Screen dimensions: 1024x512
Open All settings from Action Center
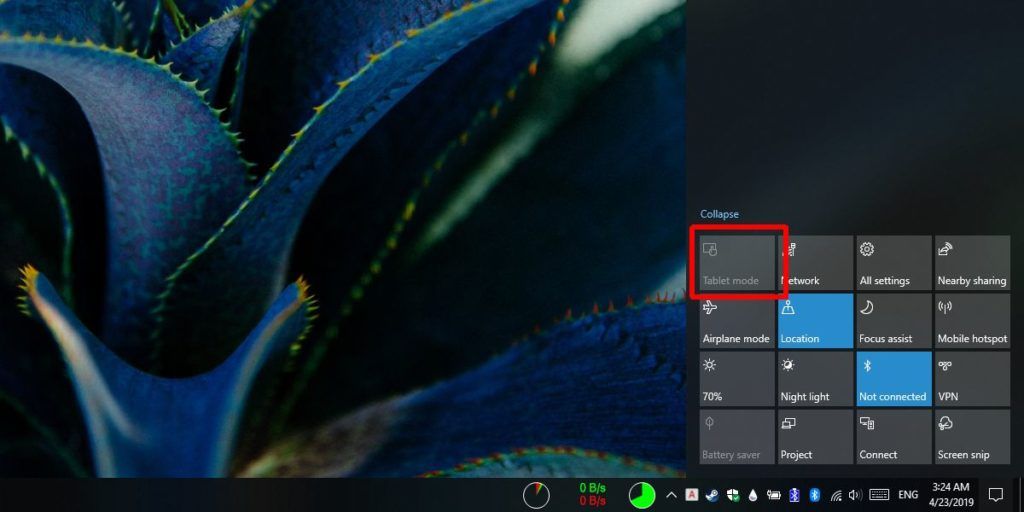(893, 263)
